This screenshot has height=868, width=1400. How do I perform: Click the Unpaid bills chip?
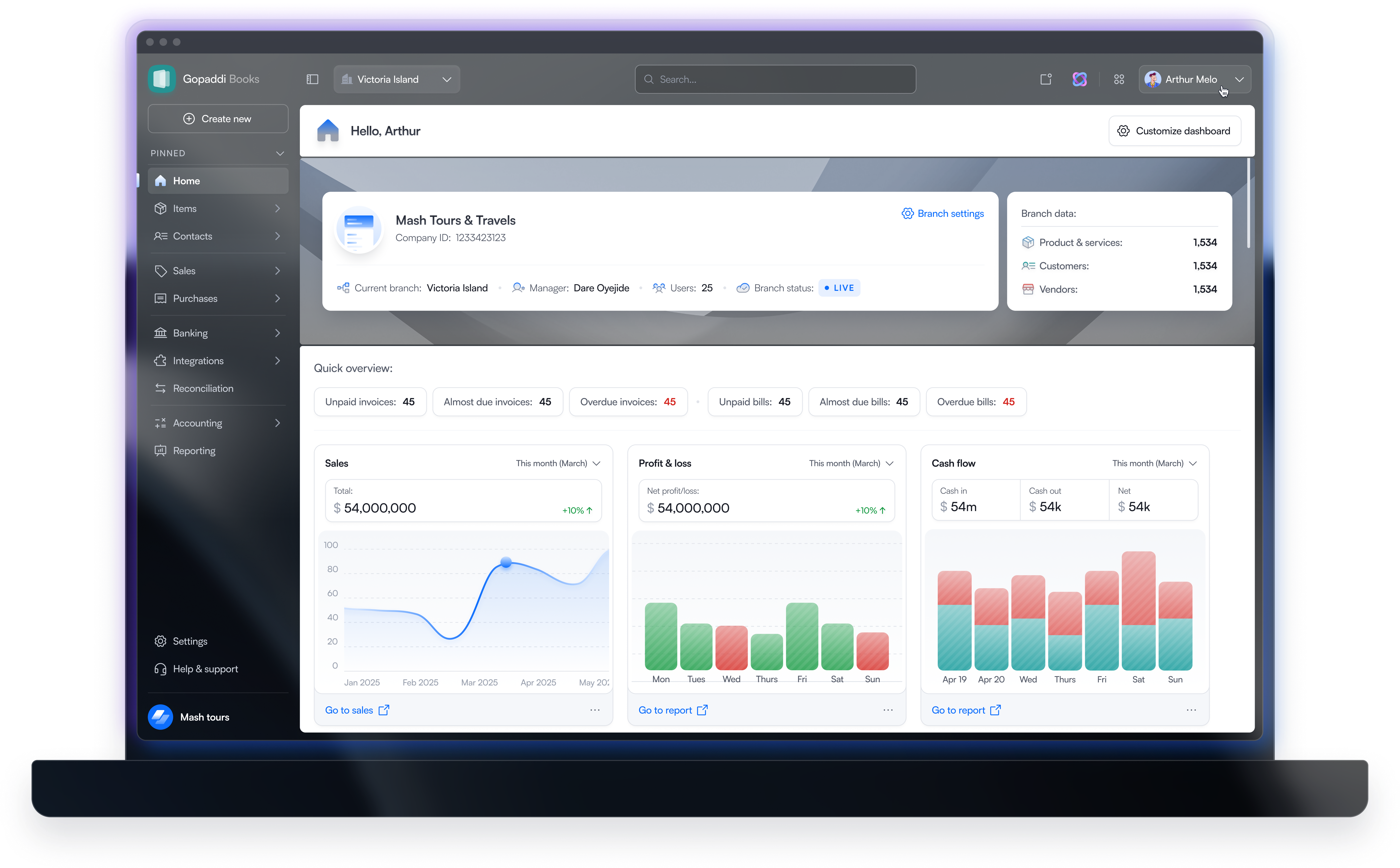pyautogui.click(x=755, y=402)
